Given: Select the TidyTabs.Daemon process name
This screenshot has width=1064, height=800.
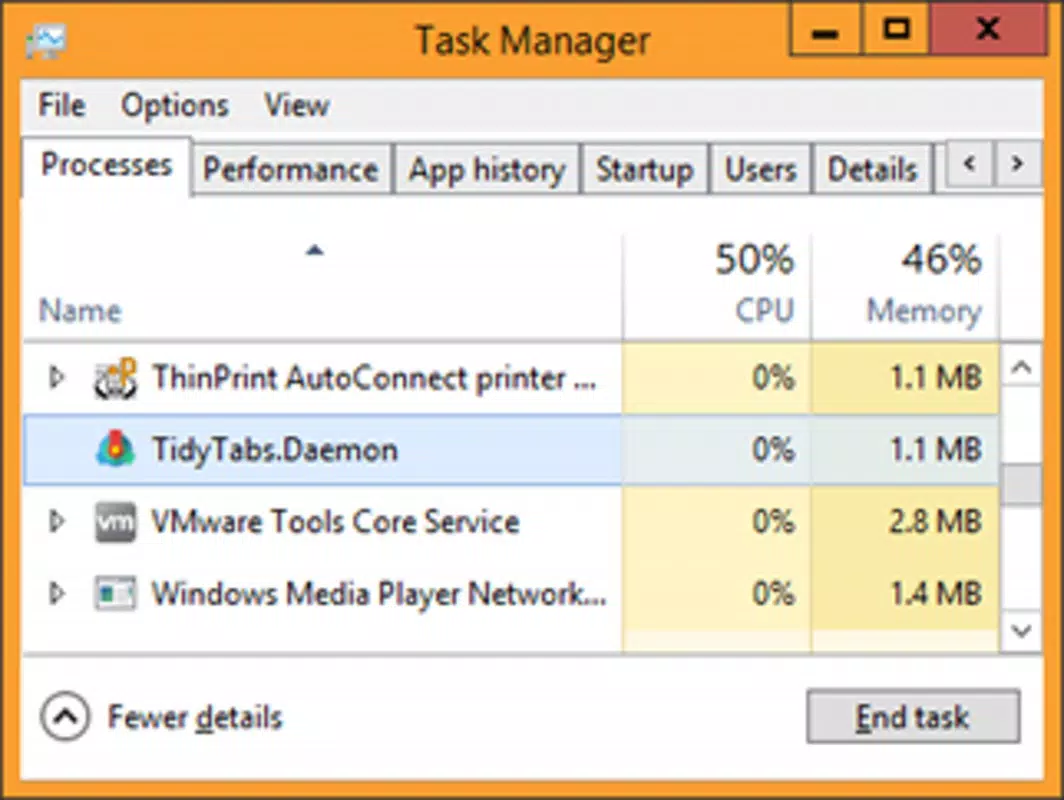Looking at the screenshot, I should click(x=274, y=450).
